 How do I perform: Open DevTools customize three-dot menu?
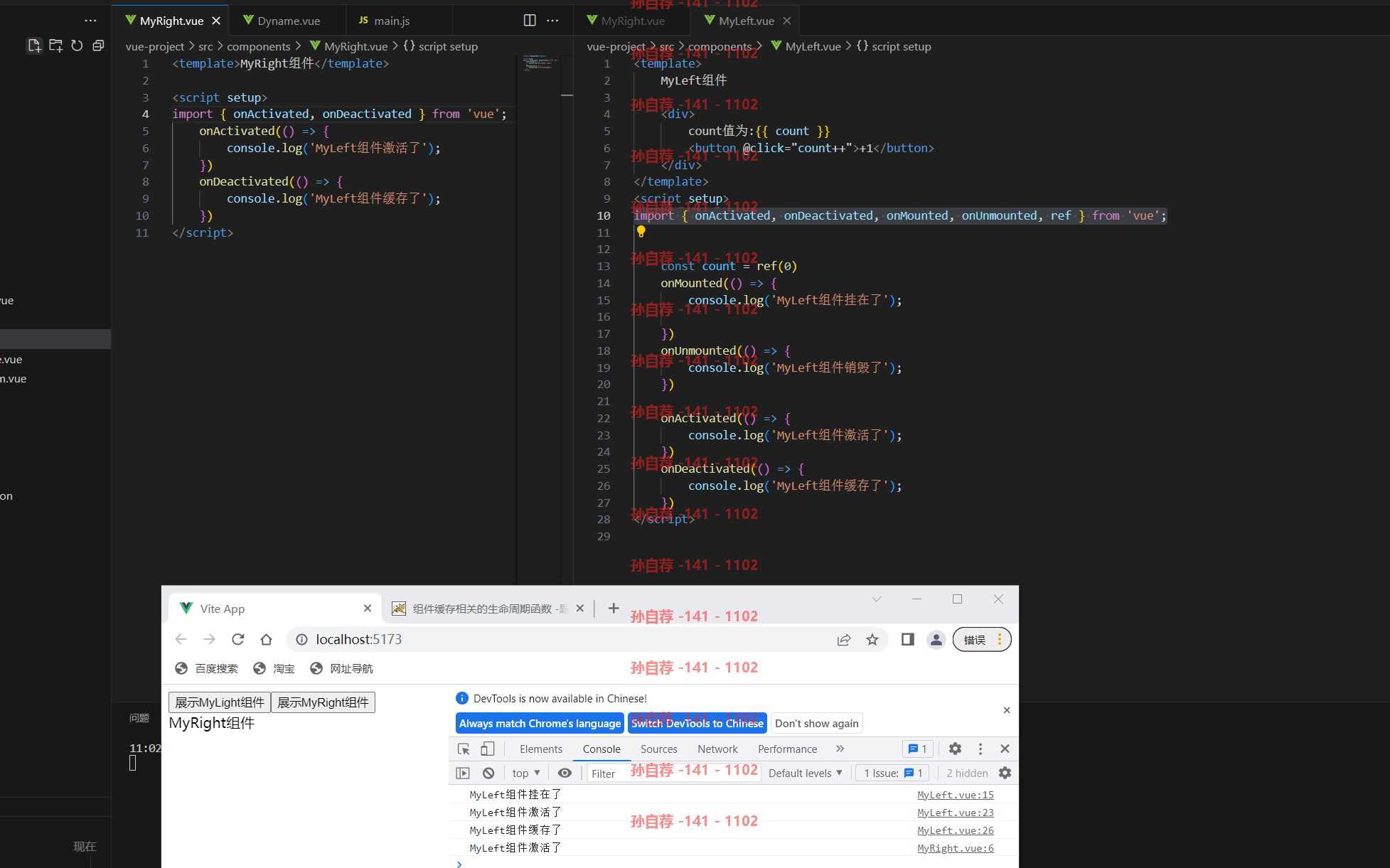[980, 749]
